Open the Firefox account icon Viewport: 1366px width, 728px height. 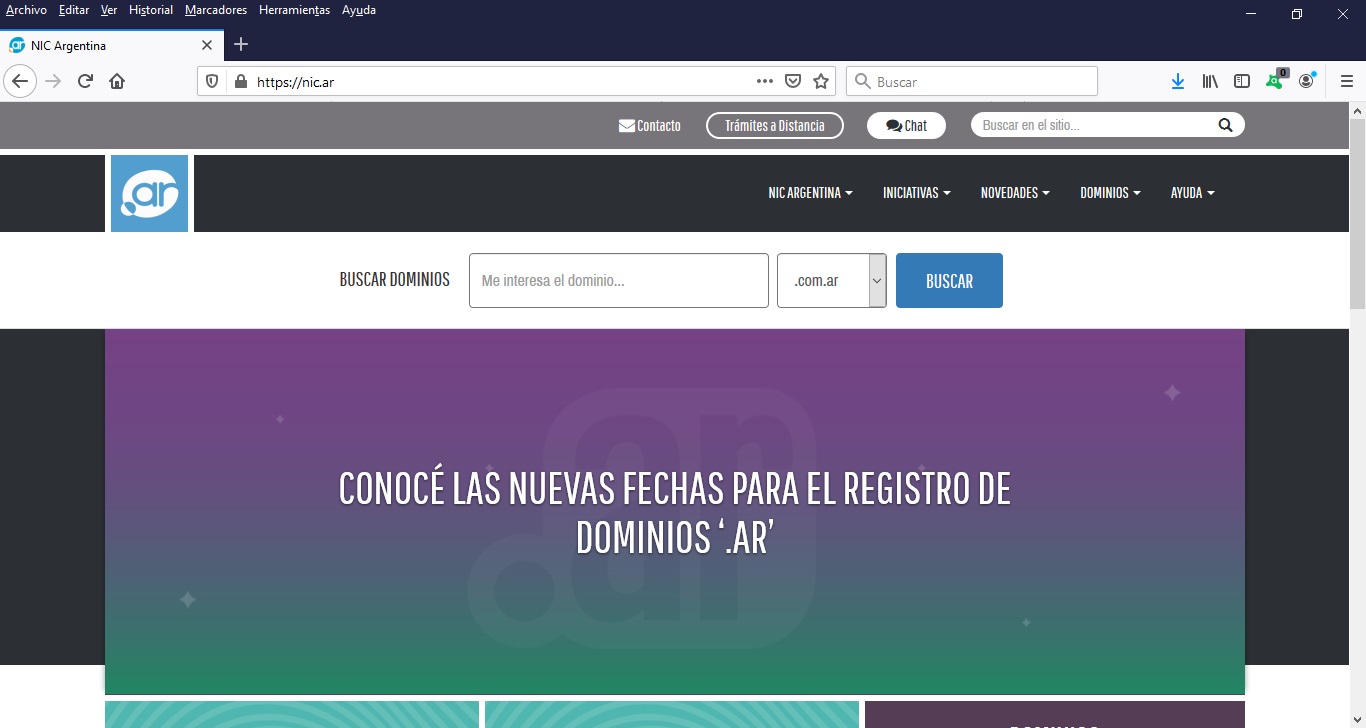pyautogui.click(x=1307, y=81)
